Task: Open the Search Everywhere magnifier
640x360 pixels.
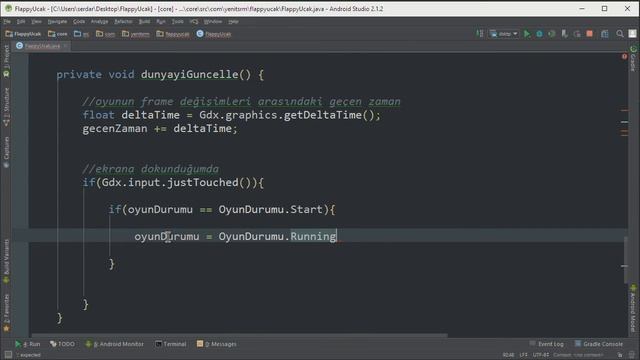Action: (620, 34)
